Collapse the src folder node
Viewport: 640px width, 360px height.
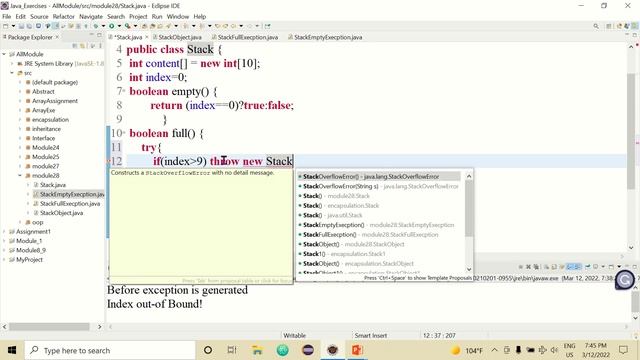pyautogui.click(x=12, y=73)
